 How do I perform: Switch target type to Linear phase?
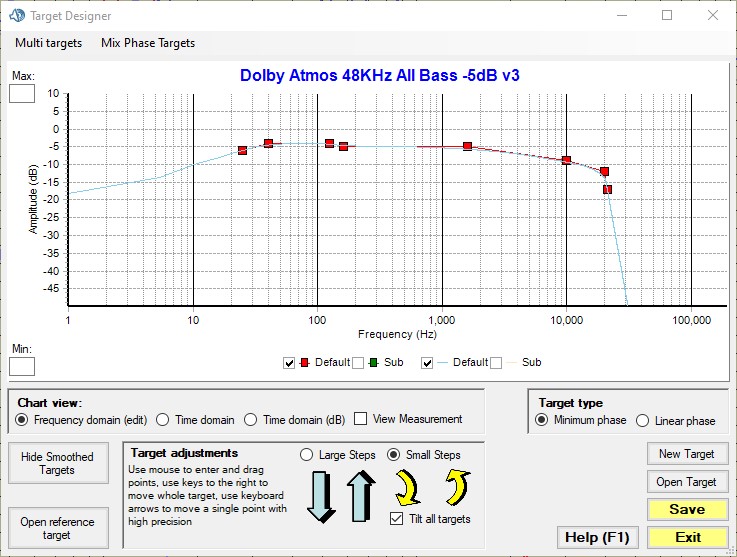[x=643, y=420]
